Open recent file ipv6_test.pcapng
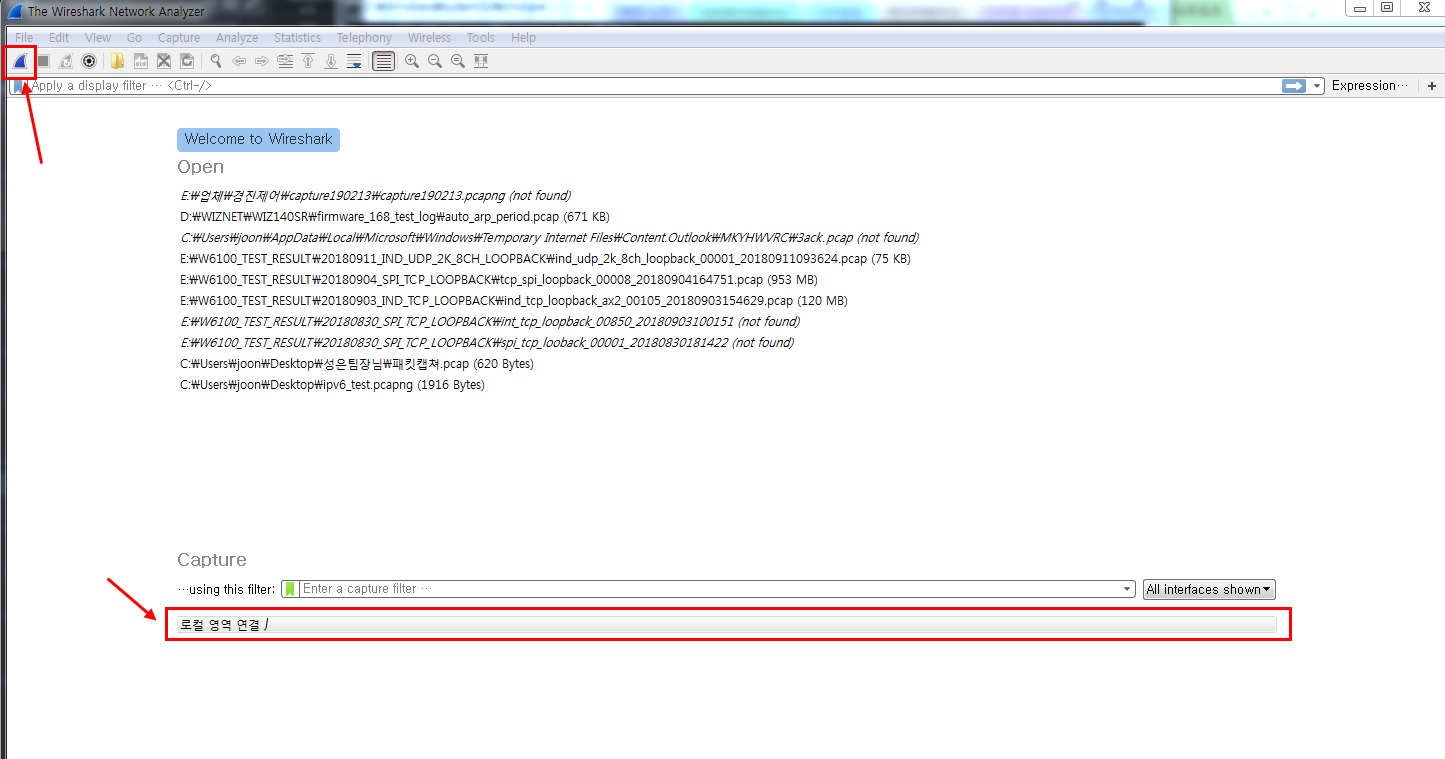This screenshot has height=759, width=1445. coord(332,385)
